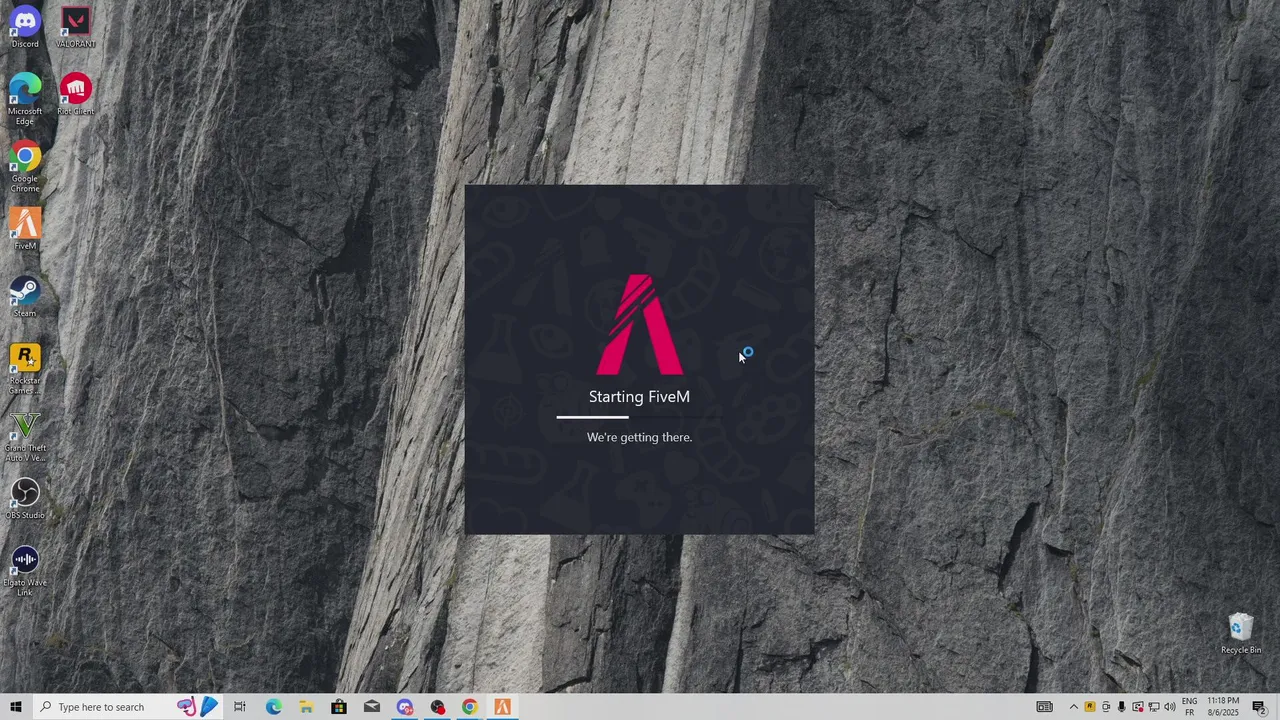This screenshot has width=1280, height=720.
Task: Click the FiveM logo in the splash window
Action: coord(640,324)
